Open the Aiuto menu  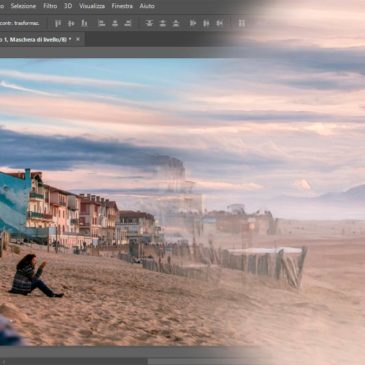147,6
